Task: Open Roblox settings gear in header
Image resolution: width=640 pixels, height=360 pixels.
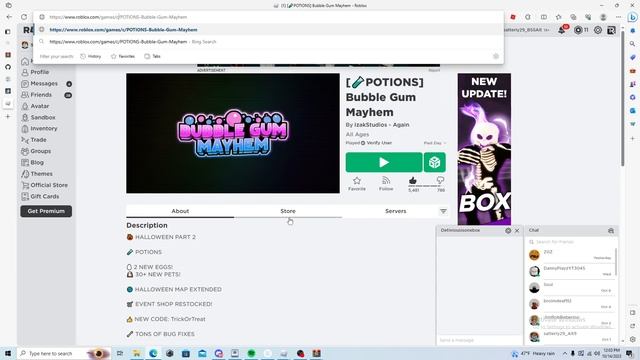Action: [x=598, y=30]
